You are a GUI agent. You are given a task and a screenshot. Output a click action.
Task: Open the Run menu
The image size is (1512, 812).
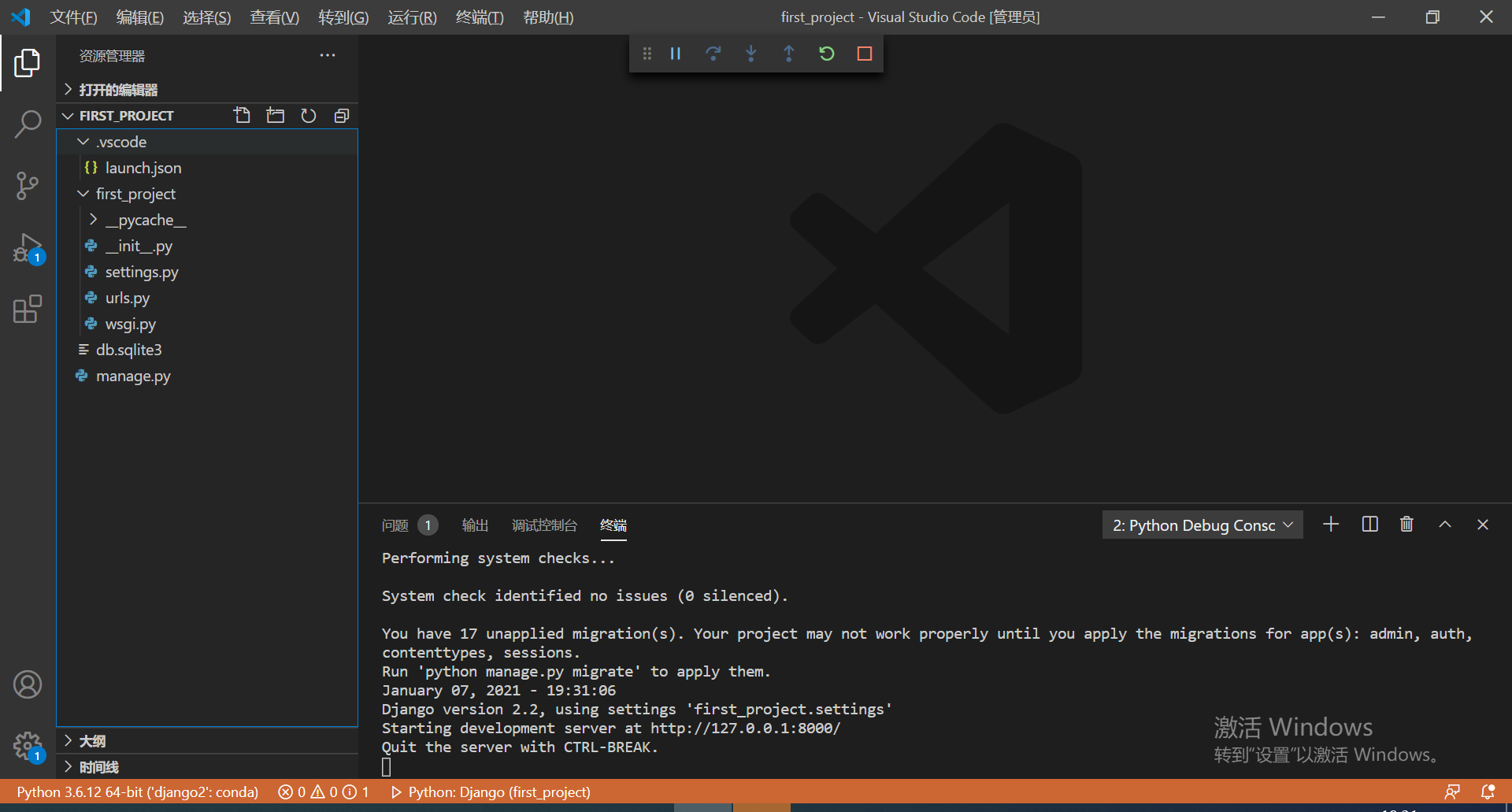click(x=412, y=17)
